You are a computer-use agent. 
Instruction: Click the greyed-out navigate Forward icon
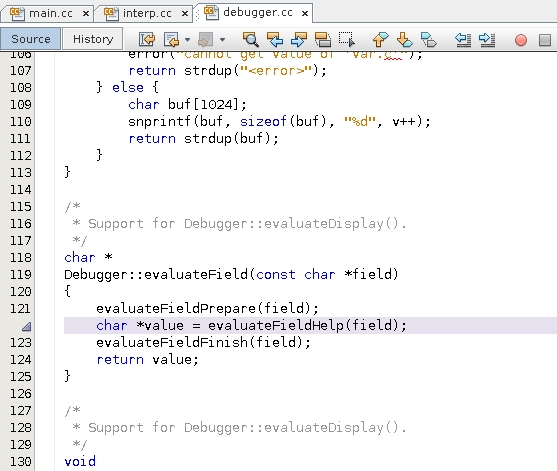[205, 39]
